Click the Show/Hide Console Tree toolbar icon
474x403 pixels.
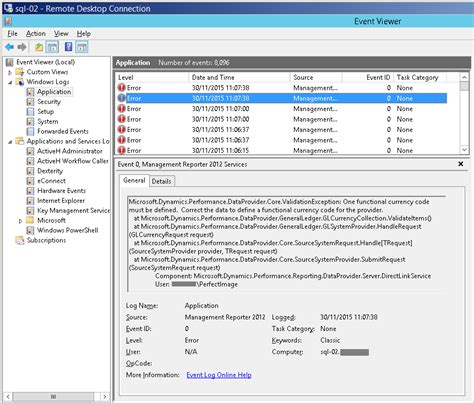pos(52,47)
